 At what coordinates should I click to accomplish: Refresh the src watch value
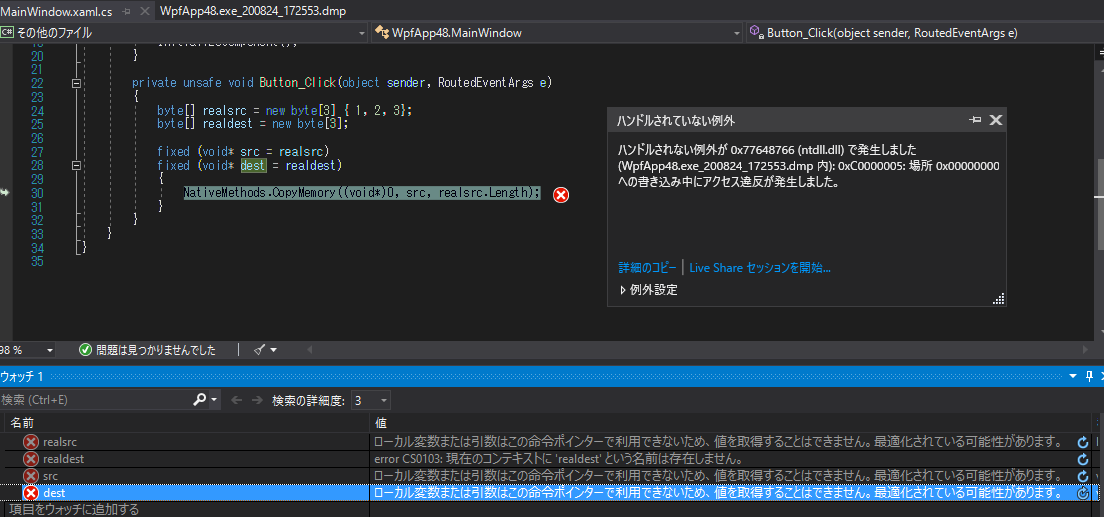coord(1083,475)
